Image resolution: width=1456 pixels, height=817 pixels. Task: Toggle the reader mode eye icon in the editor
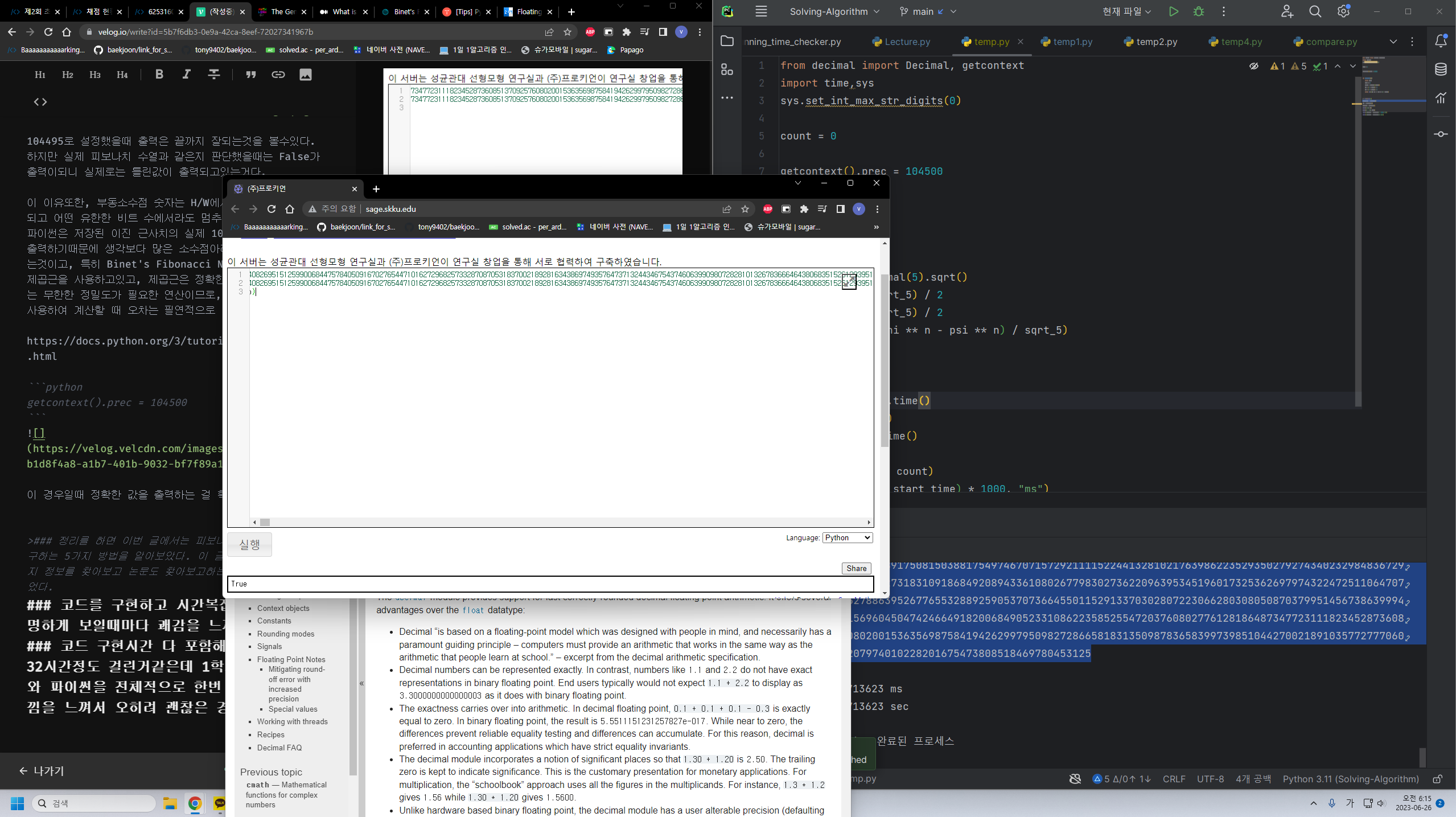1254,66
